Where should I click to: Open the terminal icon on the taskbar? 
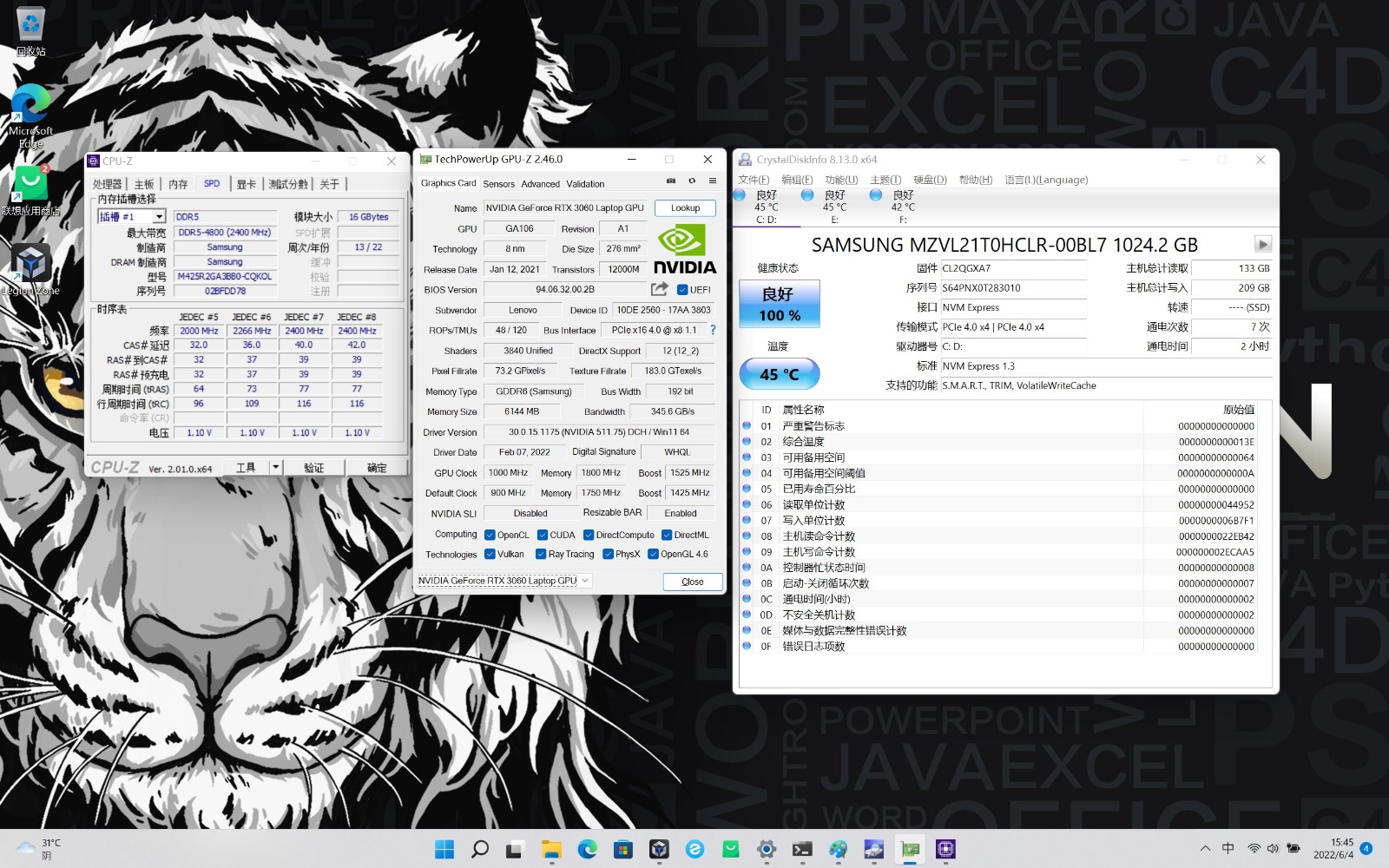(x=802, y=849)
